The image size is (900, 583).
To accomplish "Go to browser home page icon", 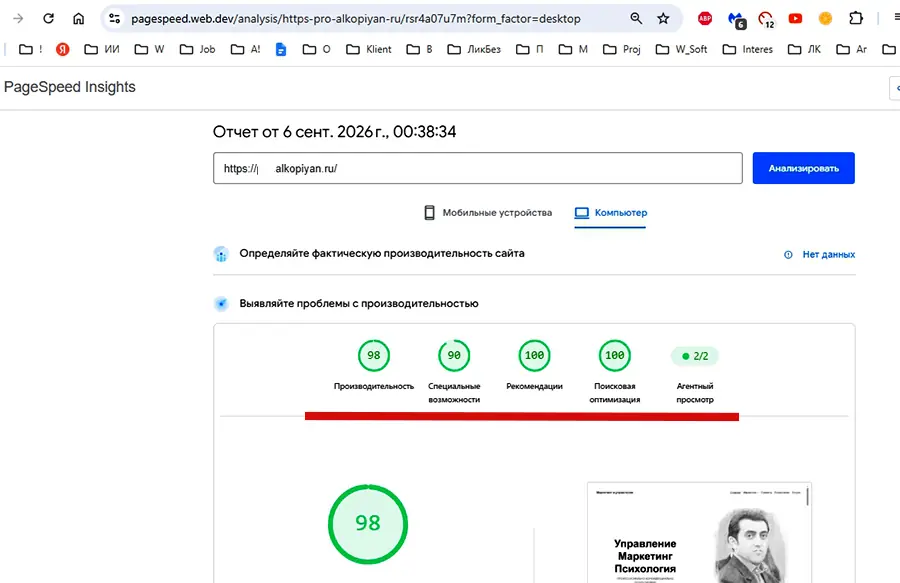I will tap(79, 18).
